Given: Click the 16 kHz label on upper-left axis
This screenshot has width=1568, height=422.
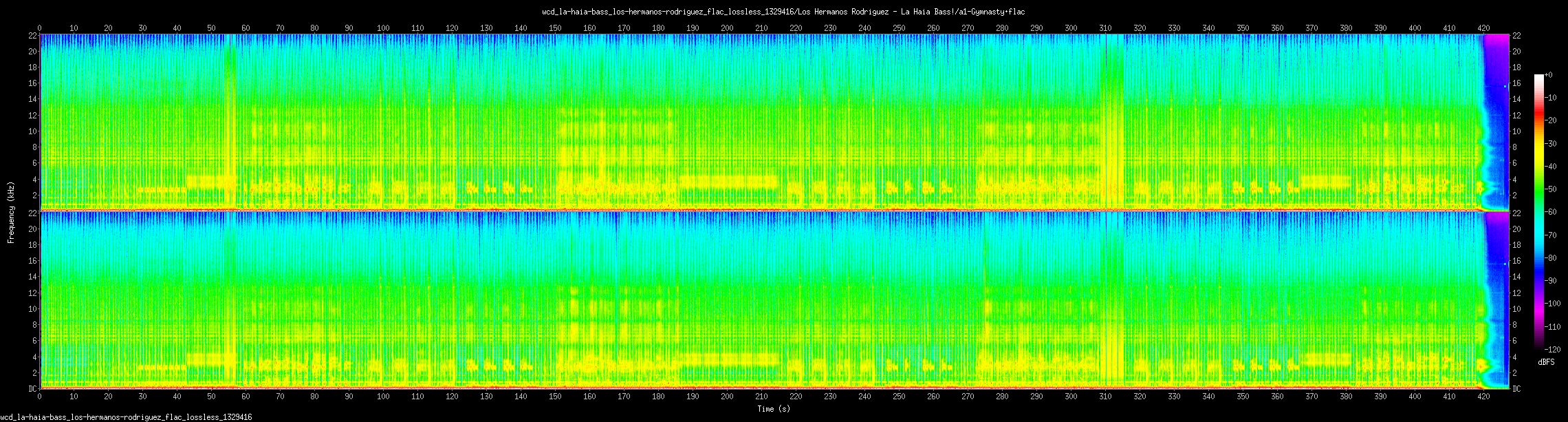Looking at the screenshot, I should [x=32, y=83].
